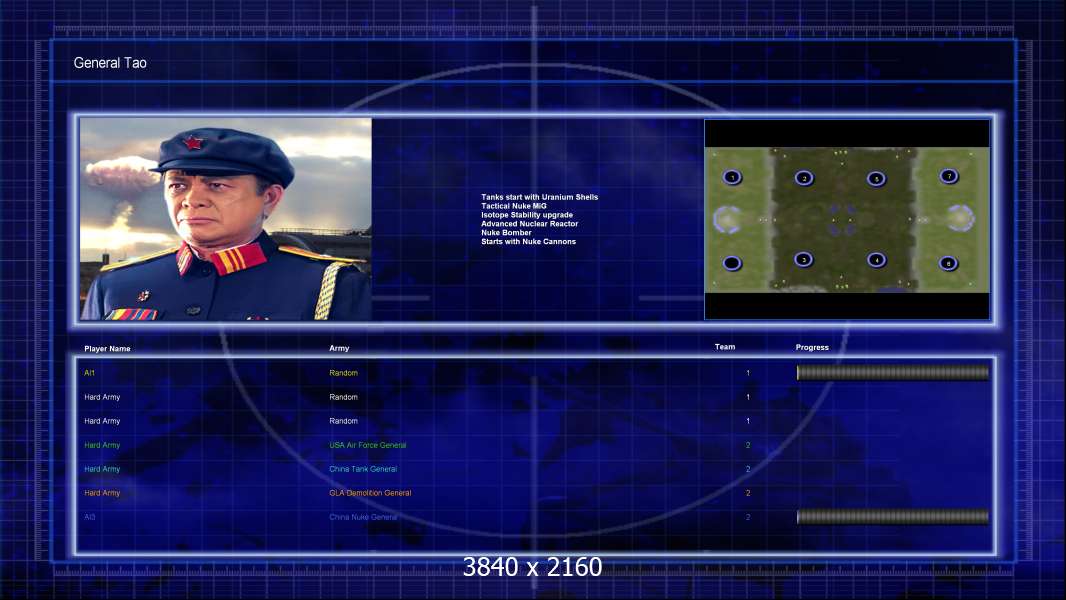Click the "Progress" column header
Image resolution: width=1066 pixels, height=600 pixels.
click(812, 347)
